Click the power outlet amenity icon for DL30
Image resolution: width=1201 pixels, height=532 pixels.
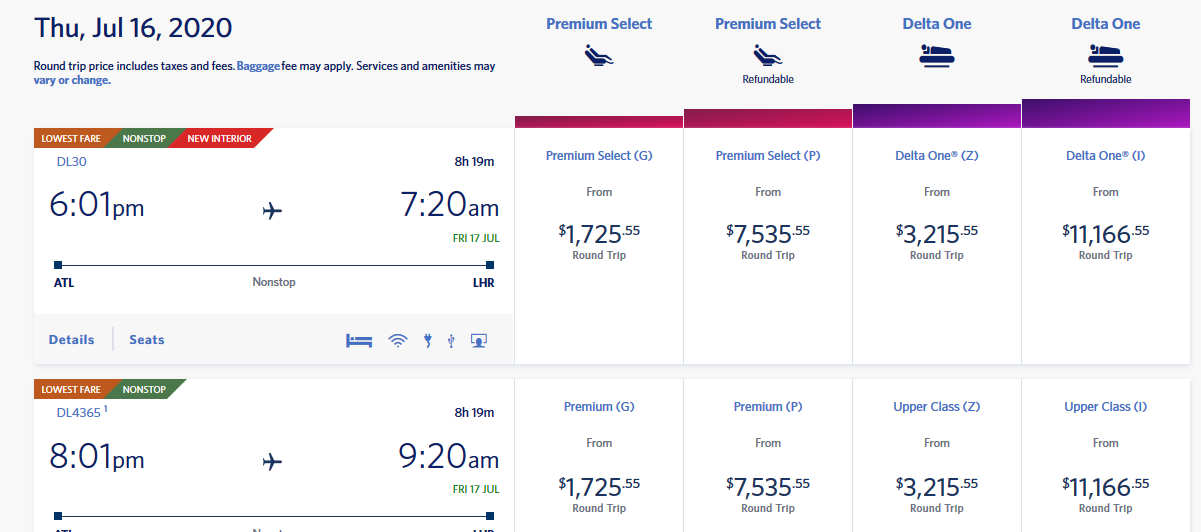[428, 341]
